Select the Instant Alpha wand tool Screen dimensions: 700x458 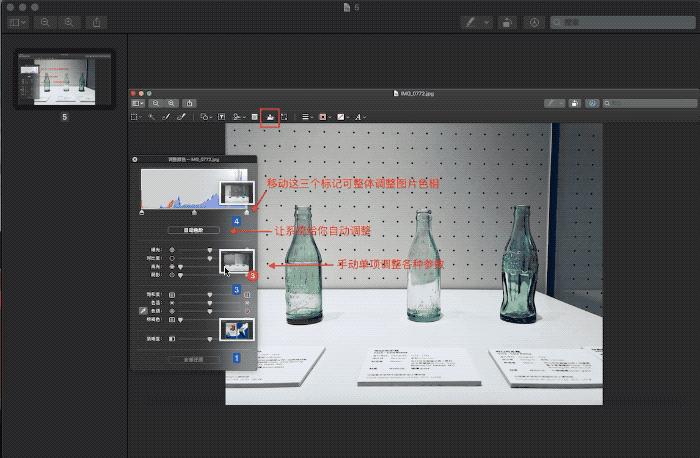click(152, 117)
